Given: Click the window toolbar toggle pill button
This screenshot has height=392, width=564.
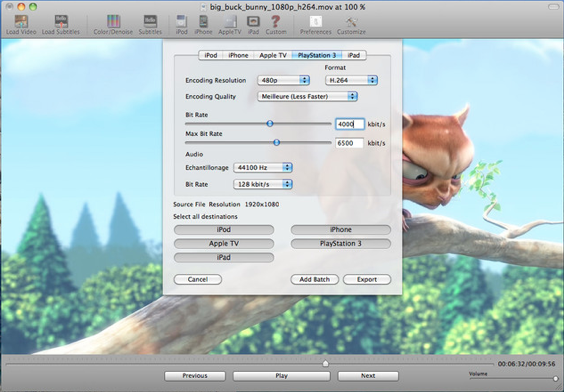Looking at the screenshot, I should point(553,7).
